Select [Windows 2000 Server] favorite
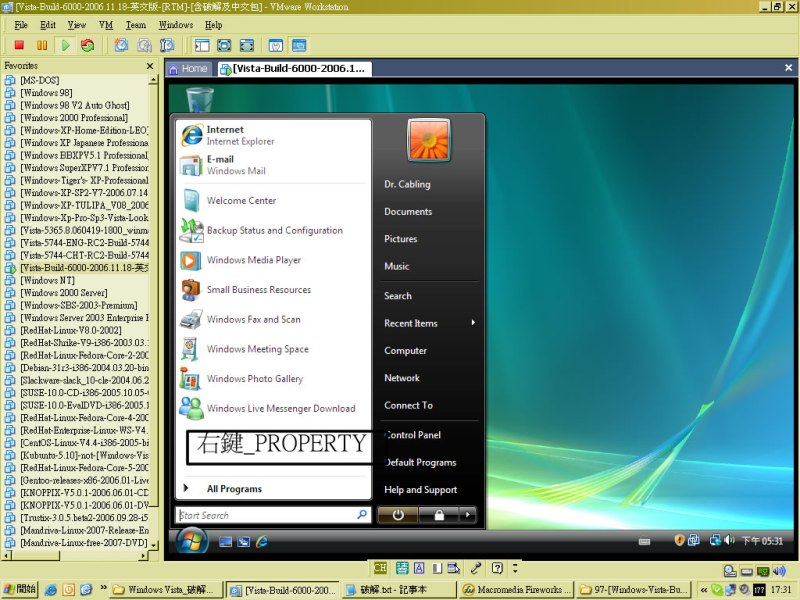Viewport: 800px width, 600px height. [x=64, y=293]
